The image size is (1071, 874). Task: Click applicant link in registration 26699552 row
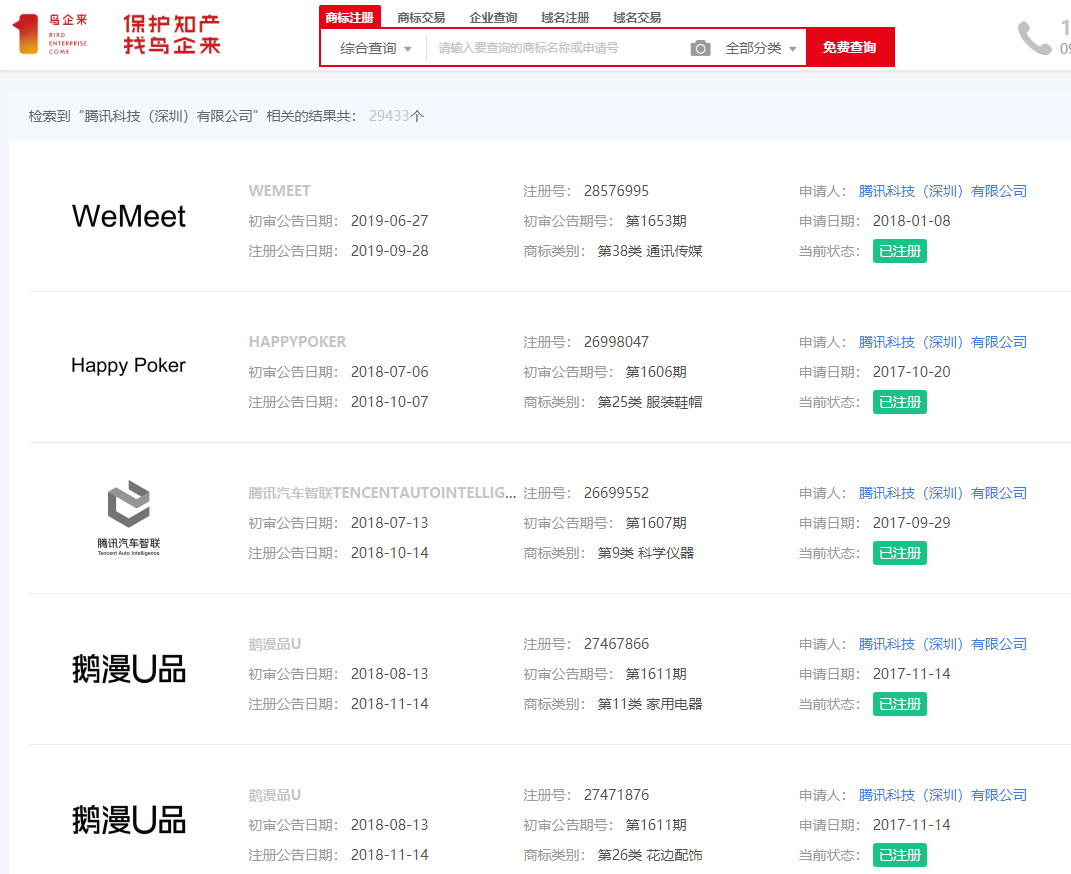(943, 493)
